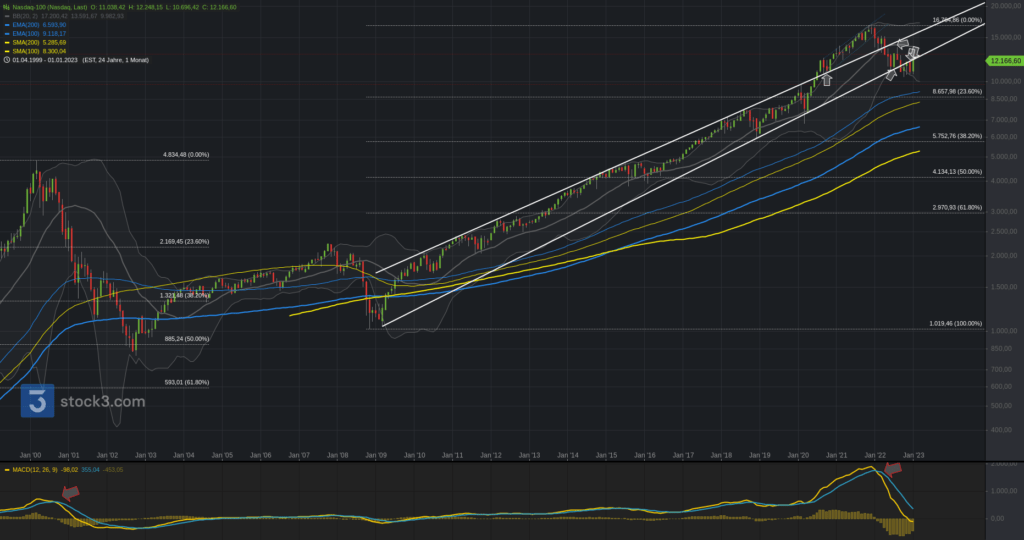1024x540 pixels.
Task: Click the 1.000,00 price axis label
Action: click(1005, 331)
